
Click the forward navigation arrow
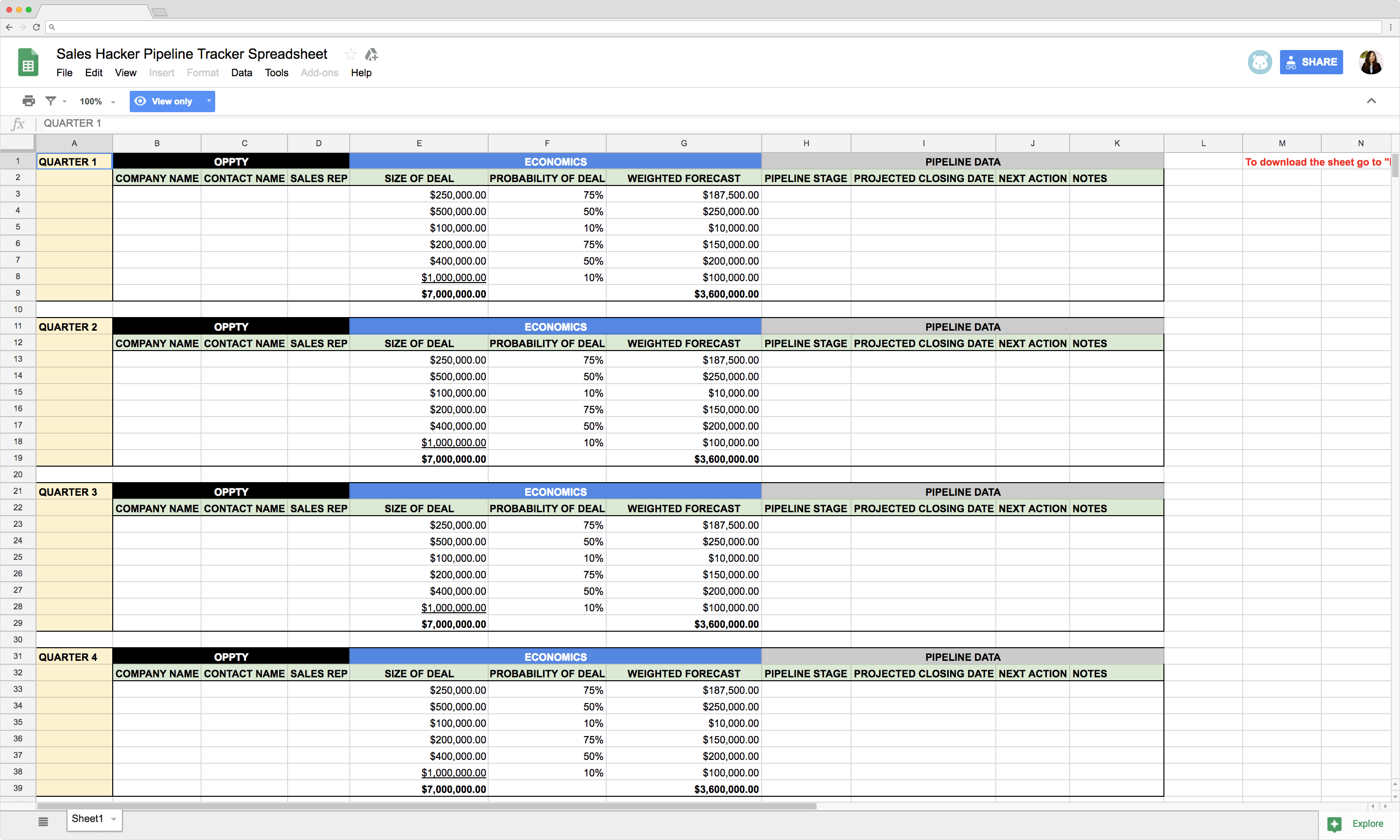point(23,28)
